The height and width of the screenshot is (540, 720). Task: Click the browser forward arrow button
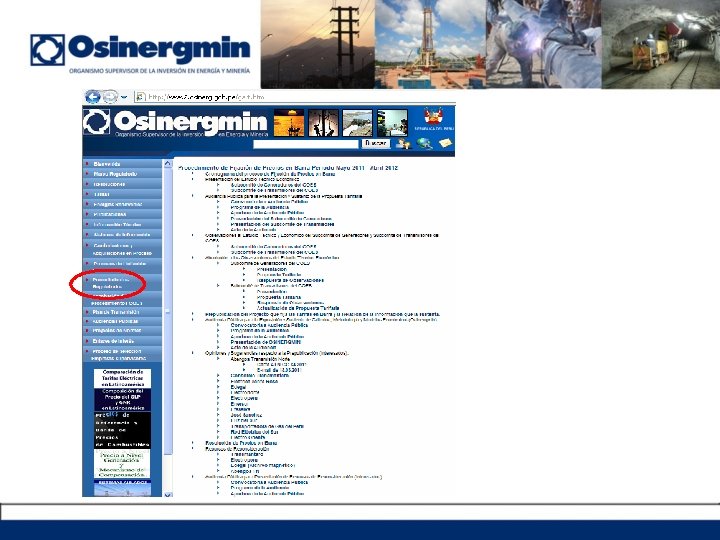click(x=110, y=97)
